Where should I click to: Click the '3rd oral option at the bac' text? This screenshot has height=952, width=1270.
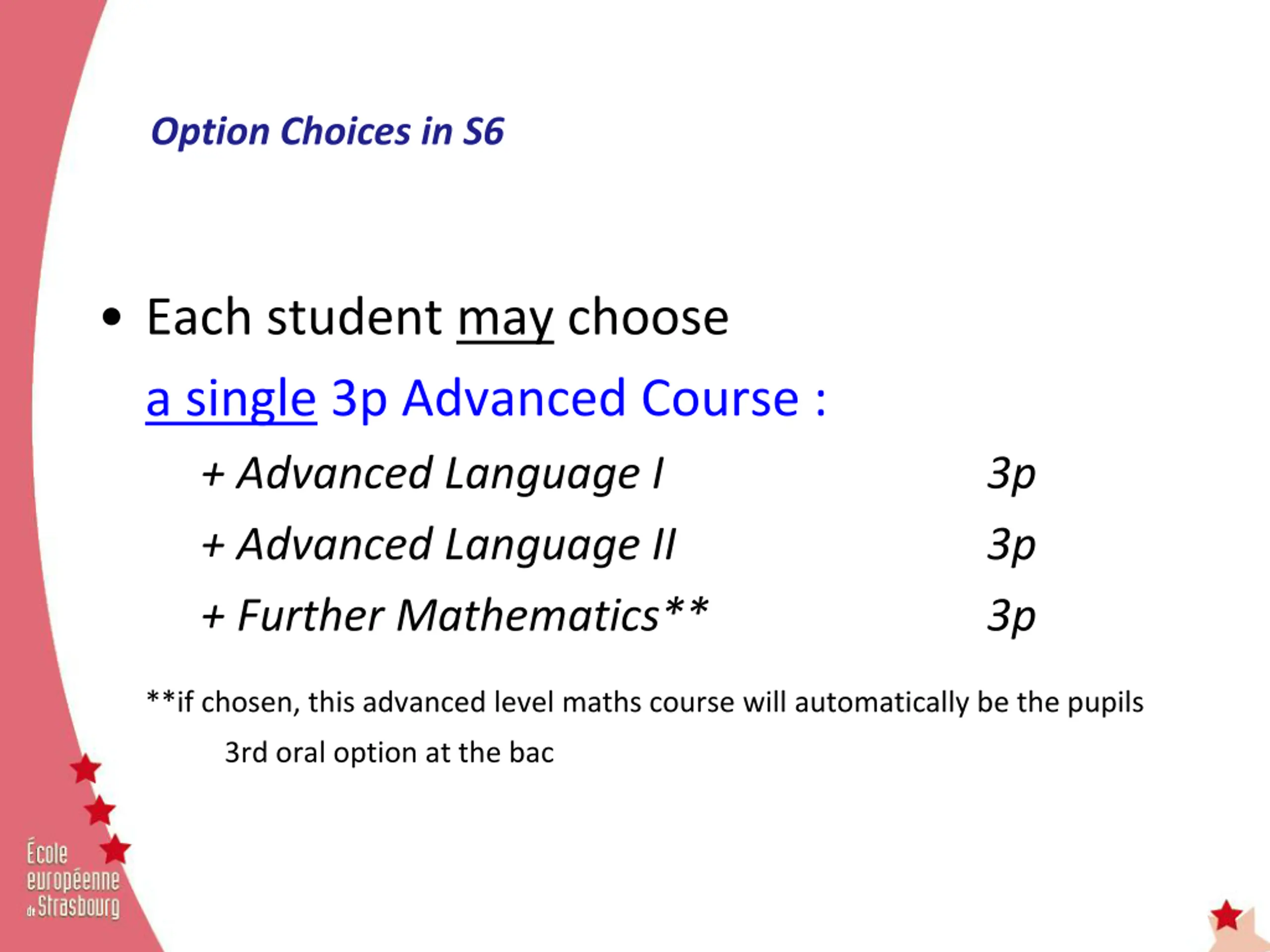[389, 752]
